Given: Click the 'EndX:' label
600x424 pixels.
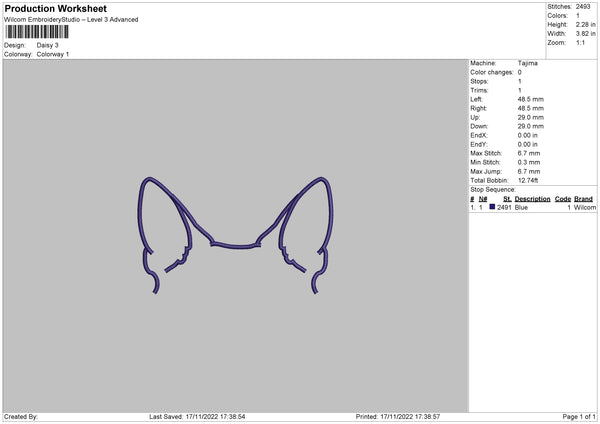Looking at the screenshot, I should click(x=479, y=135).
